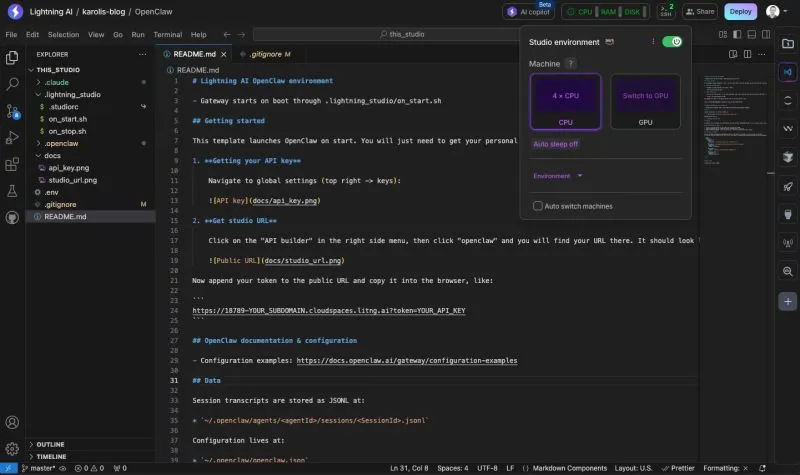Toggle the Studio environment power switch

pyautogui.click(x=672, y=42)
